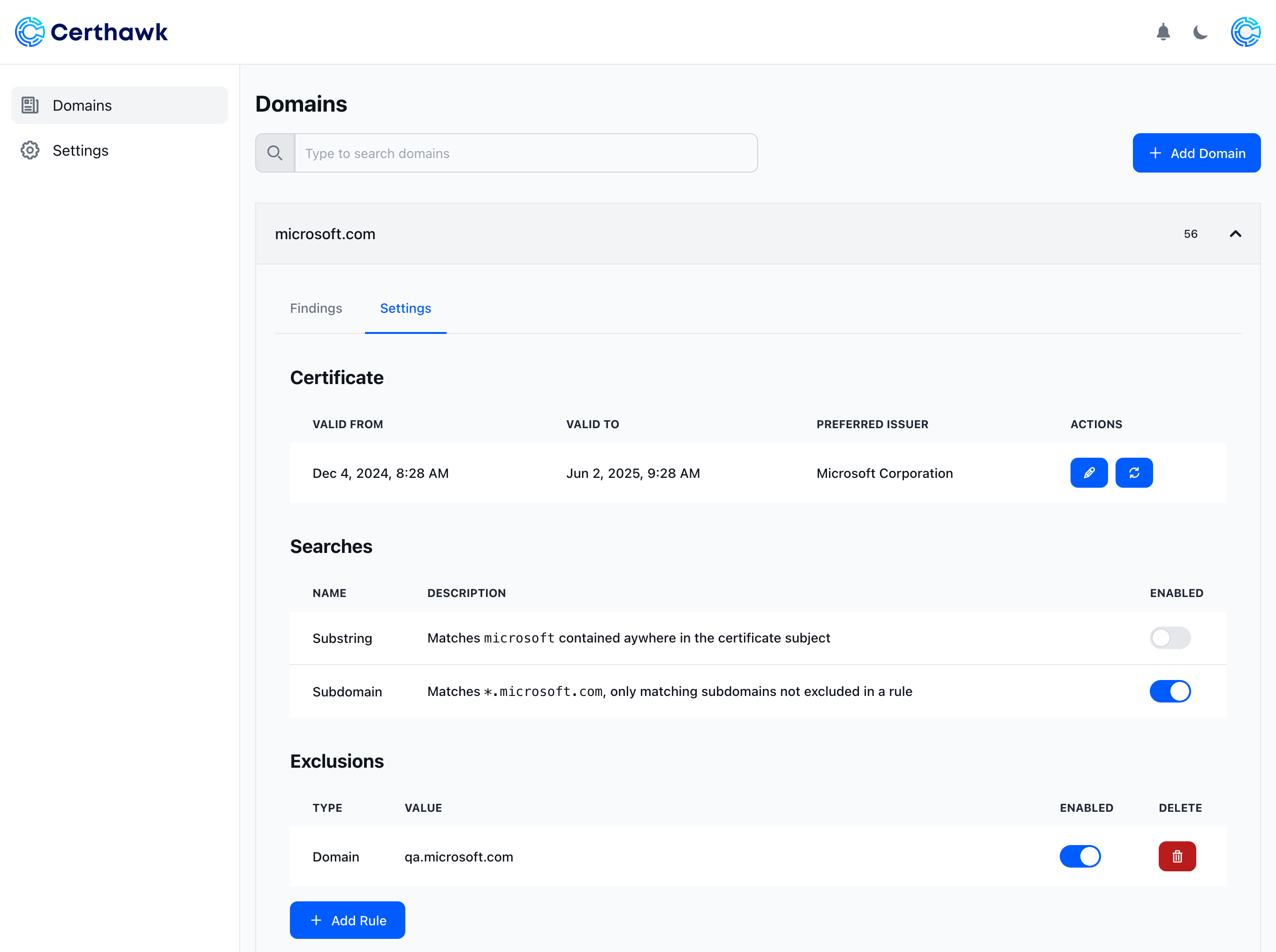Click the Add Domain button
Viewport: 1276px width, 952px height.
1196,153
